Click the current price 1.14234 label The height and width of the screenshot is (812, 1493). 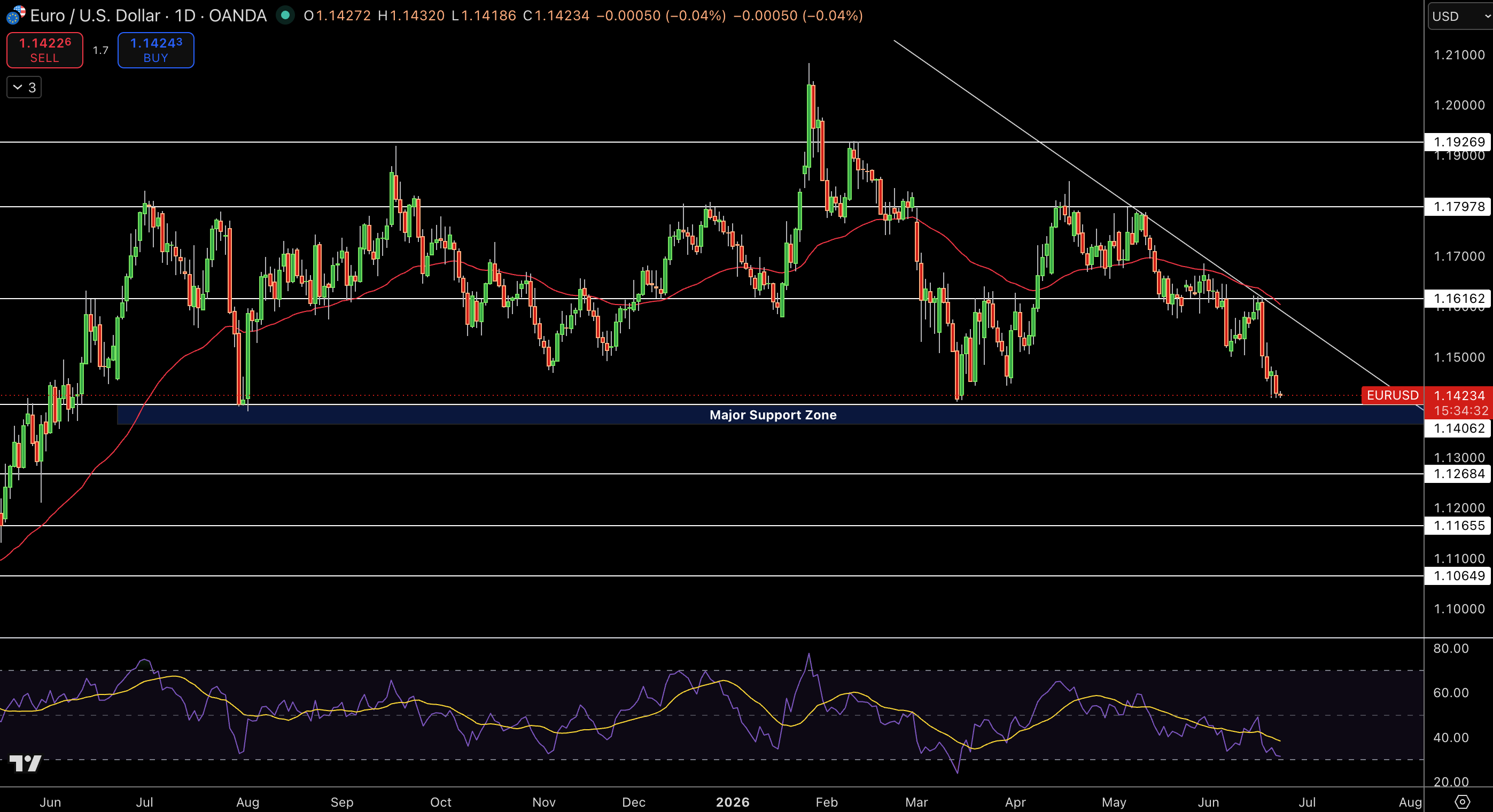tap(1459, 395)
